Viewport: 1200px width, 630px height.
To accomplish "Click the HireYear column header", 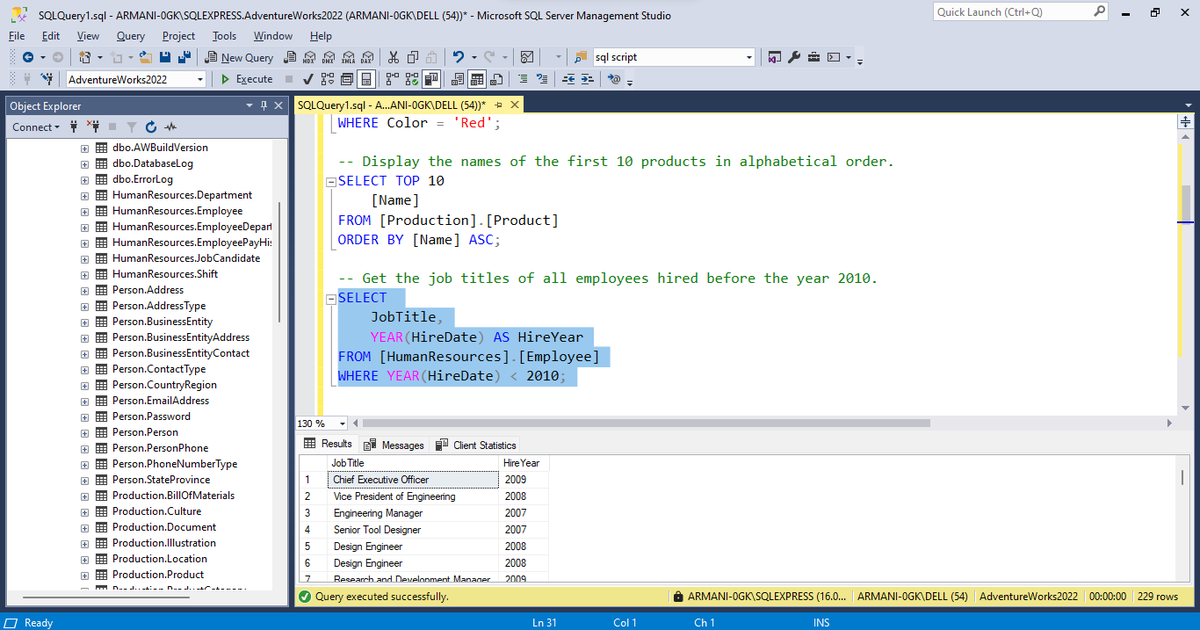I will pyautogui.click(x=523, y=463).
